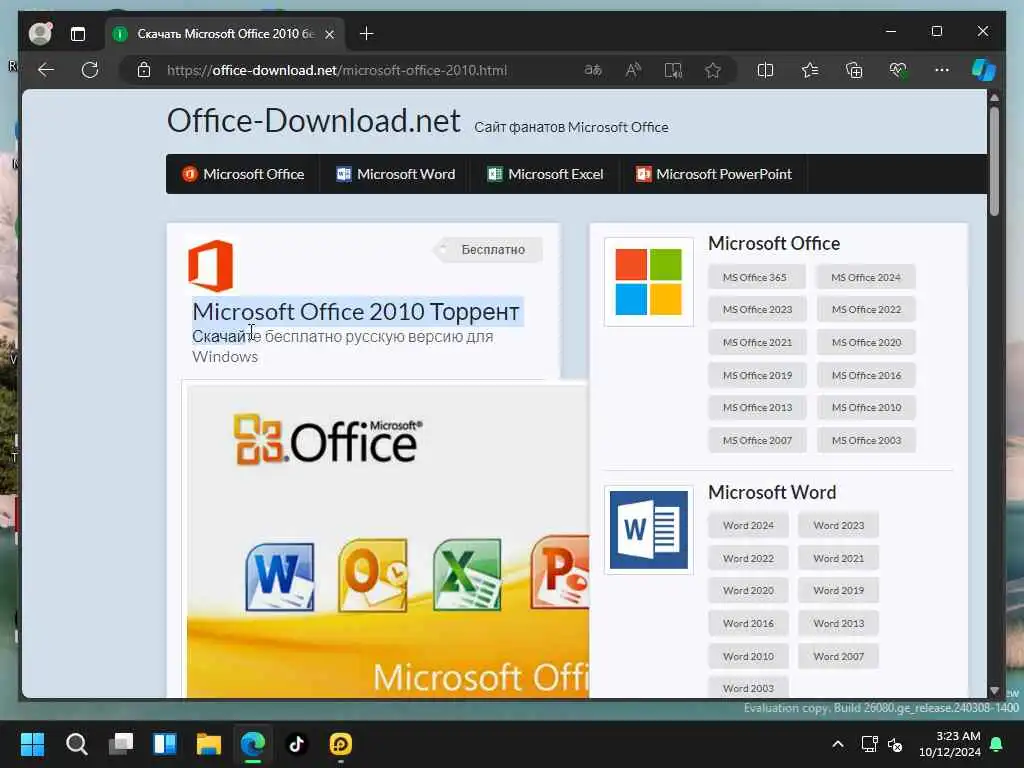Open MS Office 2019 link
Screen dimensions: 1024x768
coord(758,376)
